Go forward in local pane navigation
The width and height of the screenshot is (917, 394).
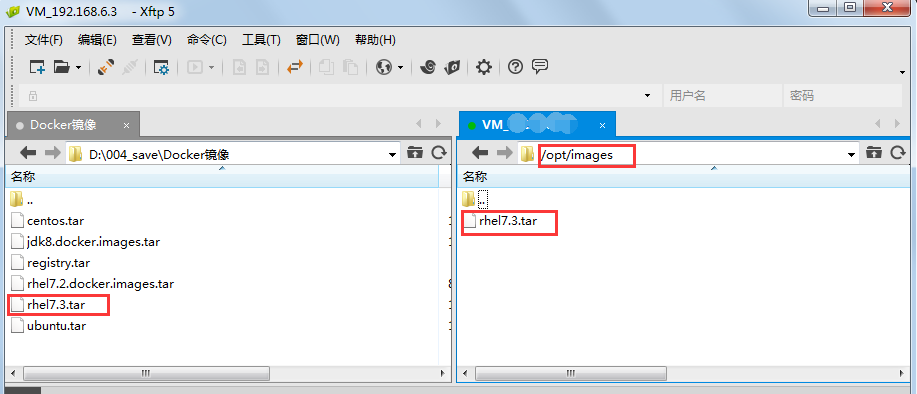click(x=53, y=153)
